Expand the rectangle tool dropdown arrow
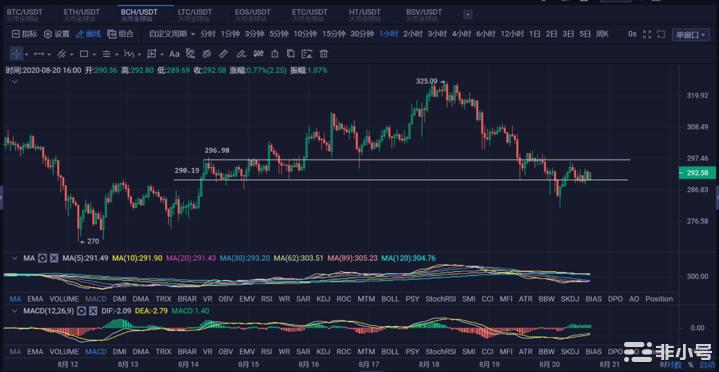 tap(94, 55)
